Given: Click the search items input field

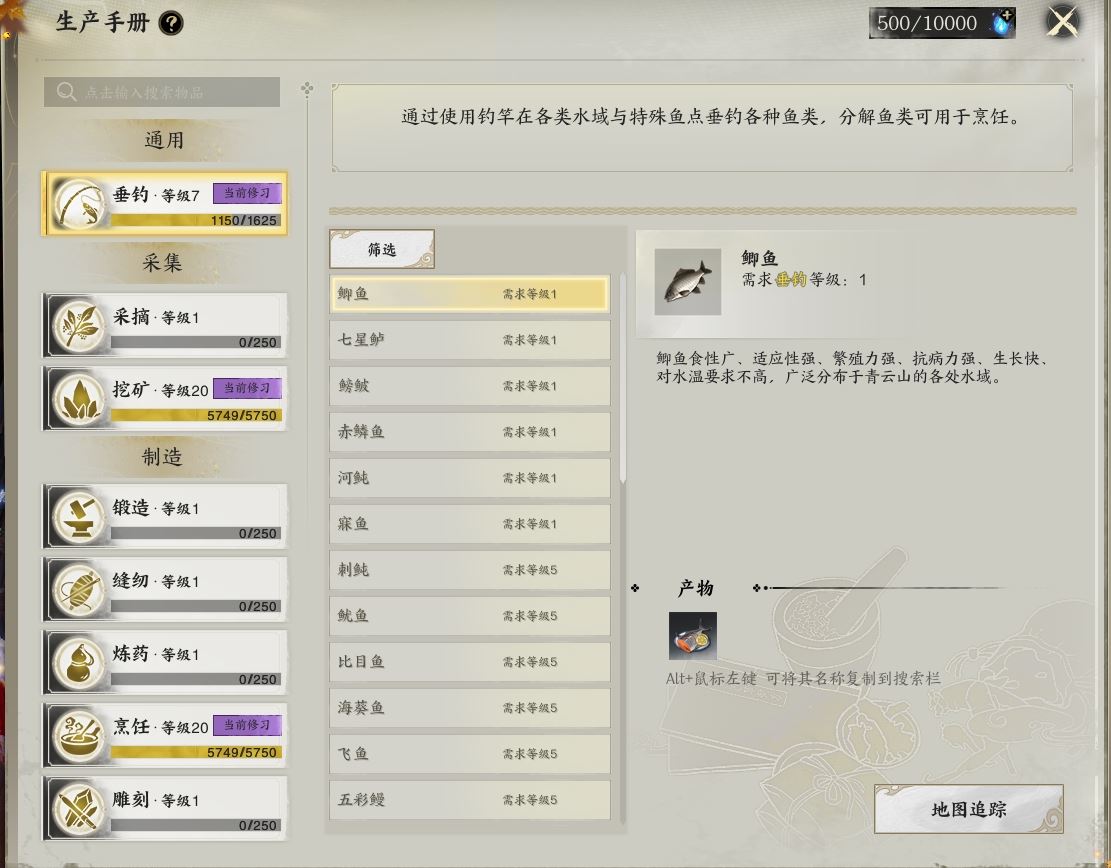Looking at the screenshot, I should point(162,92).
